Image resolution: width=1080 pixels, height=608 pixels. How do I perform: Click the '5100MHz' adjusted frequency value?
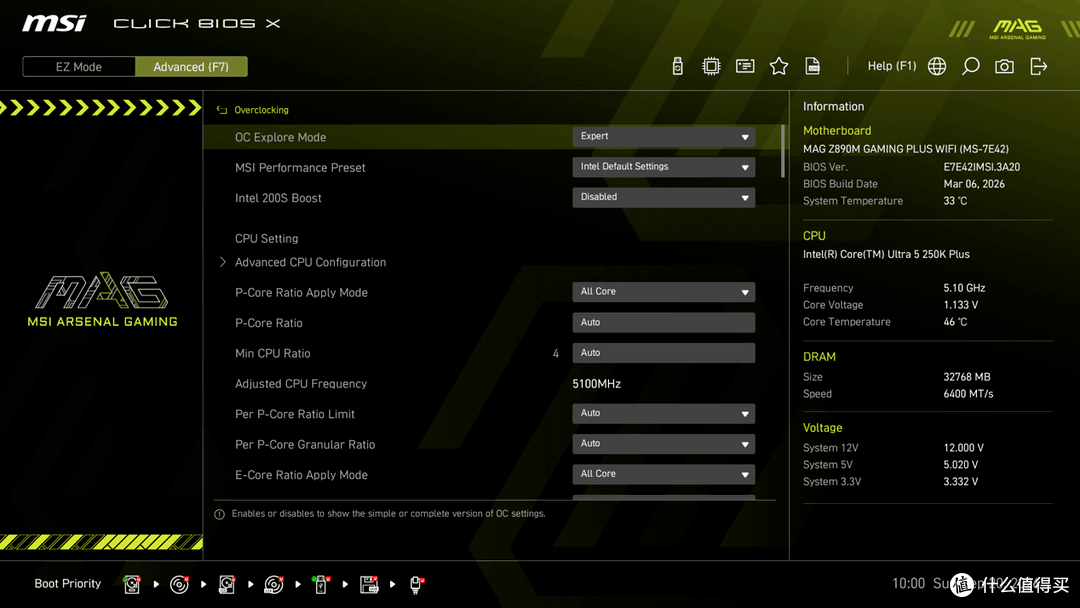point(596,384)
